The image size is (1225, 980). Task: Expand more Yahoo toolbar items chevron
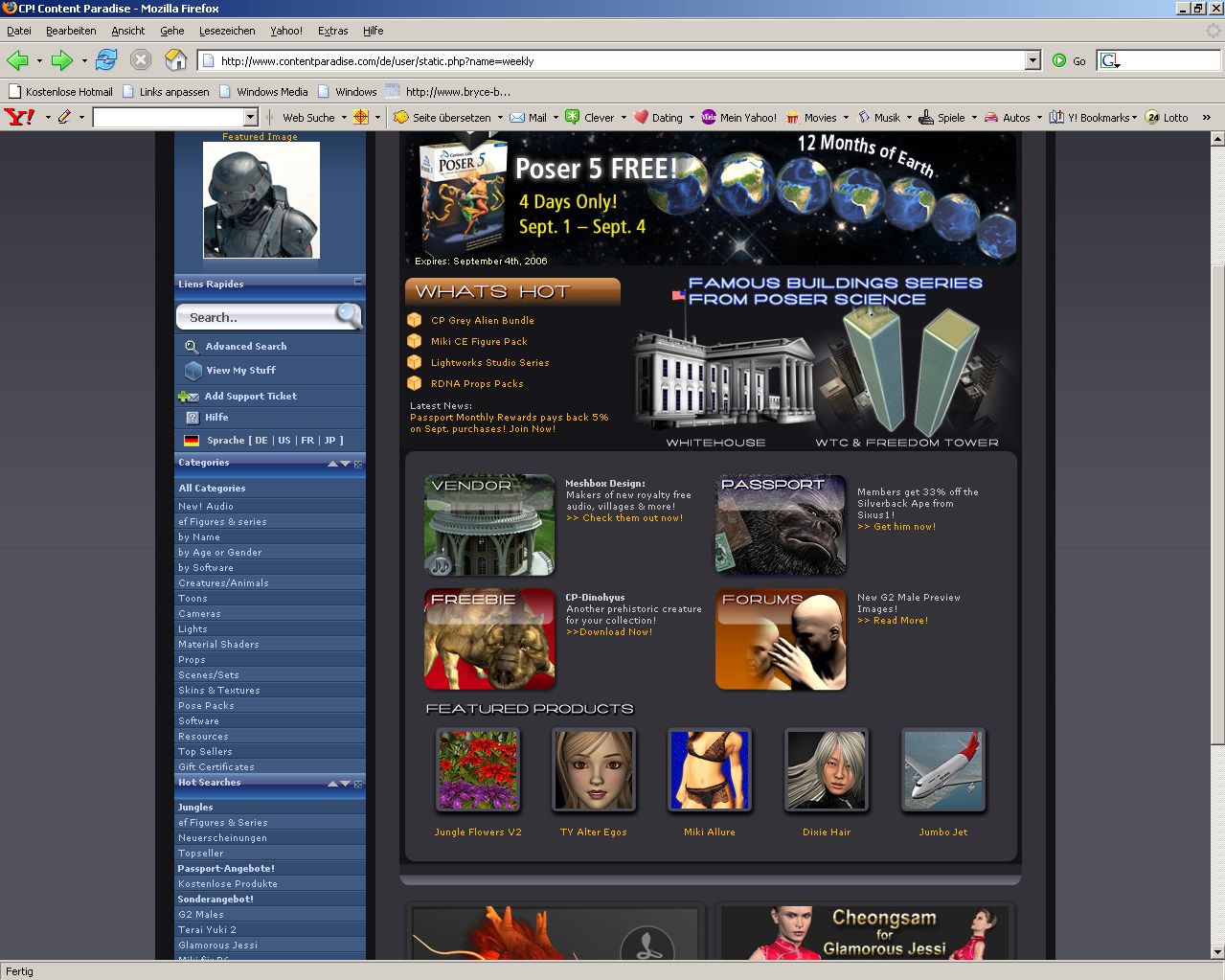point(1207,117)
